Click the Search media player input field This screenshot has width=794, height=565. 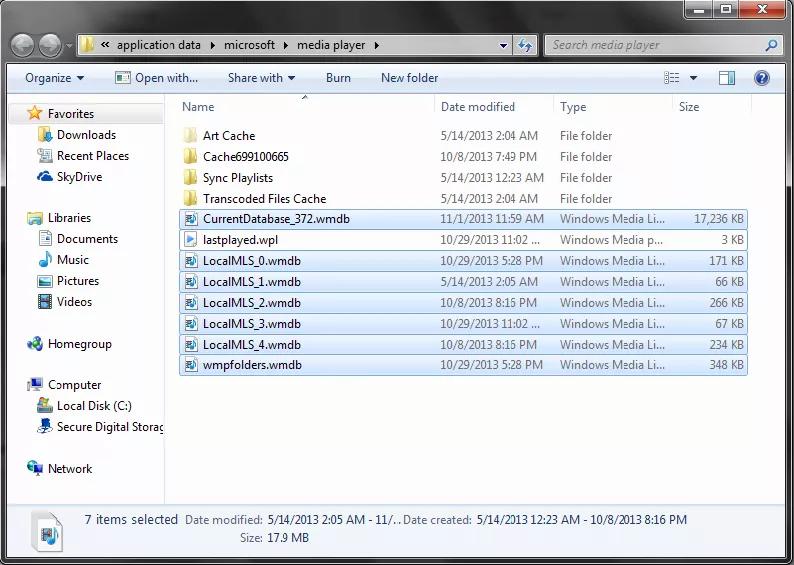click(655, 45)
